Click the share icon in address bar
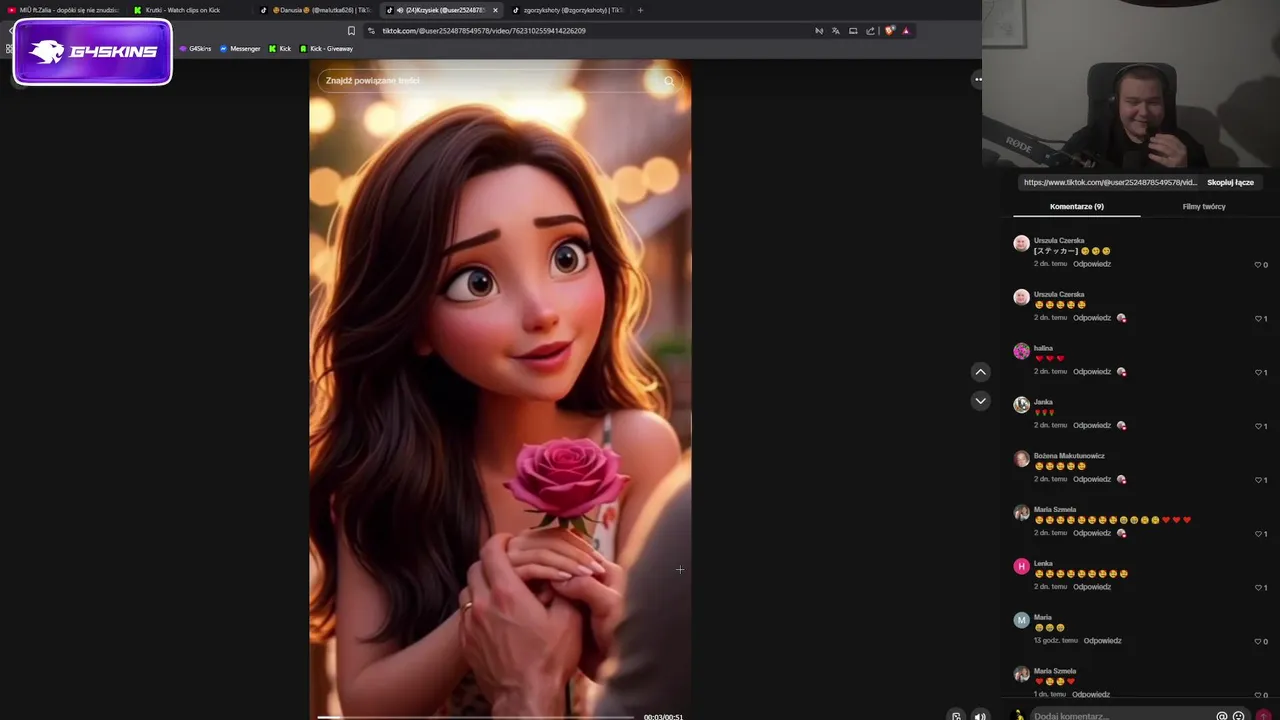 [x=870, y=31]
